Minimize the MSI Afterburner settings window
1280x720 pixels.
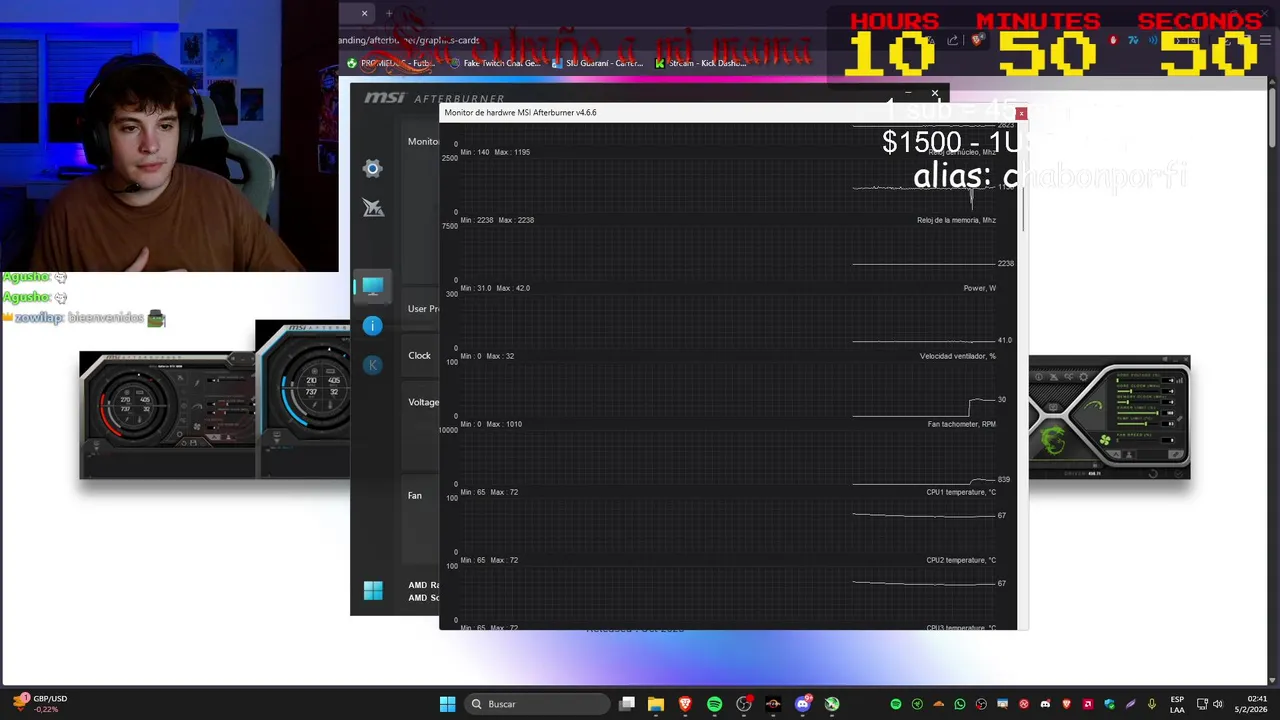pos(908,93)
